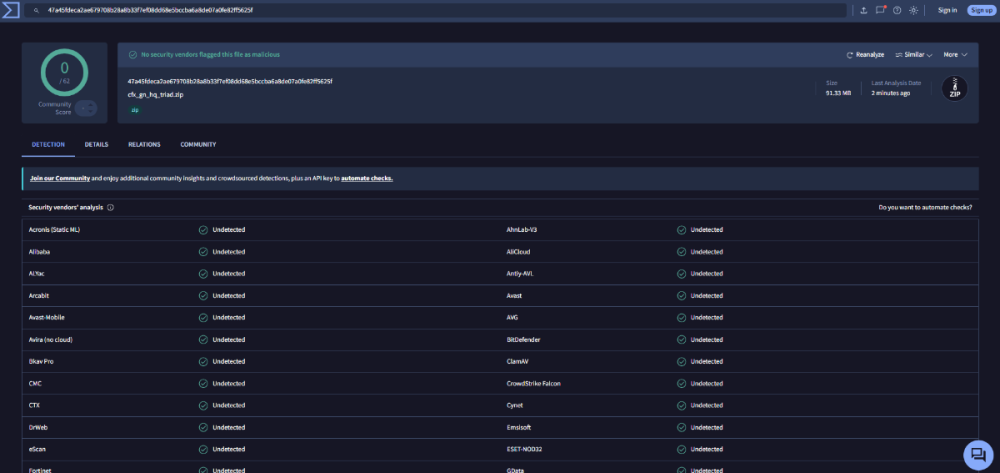Focus the hash search input field
1000x473 pixels.
click(436, 11)
